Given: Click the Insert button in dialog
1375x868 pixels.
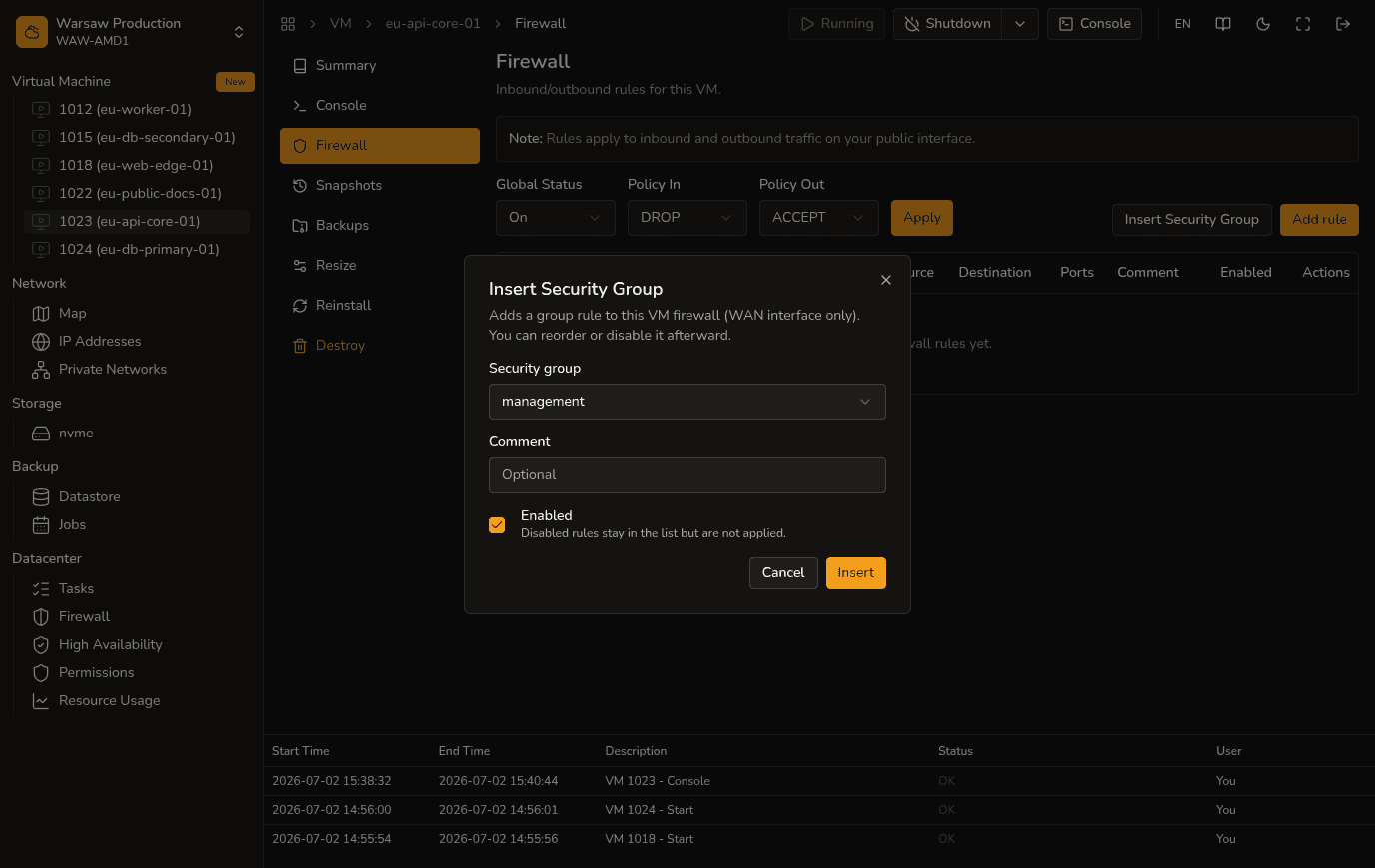Looking at the screenshot, I should pos(856,573).
